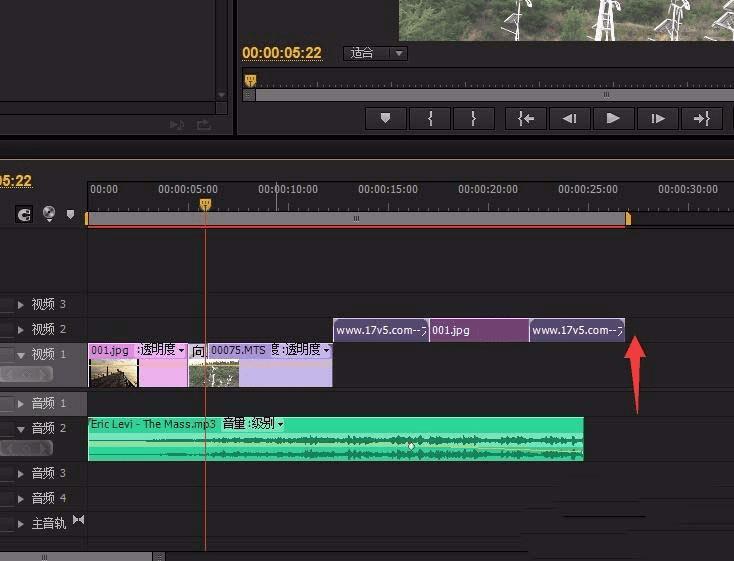734x561 pixels.
Task: Select the first www.17v5.com clip on 视频 2
Action: click(x=381, y=330)
